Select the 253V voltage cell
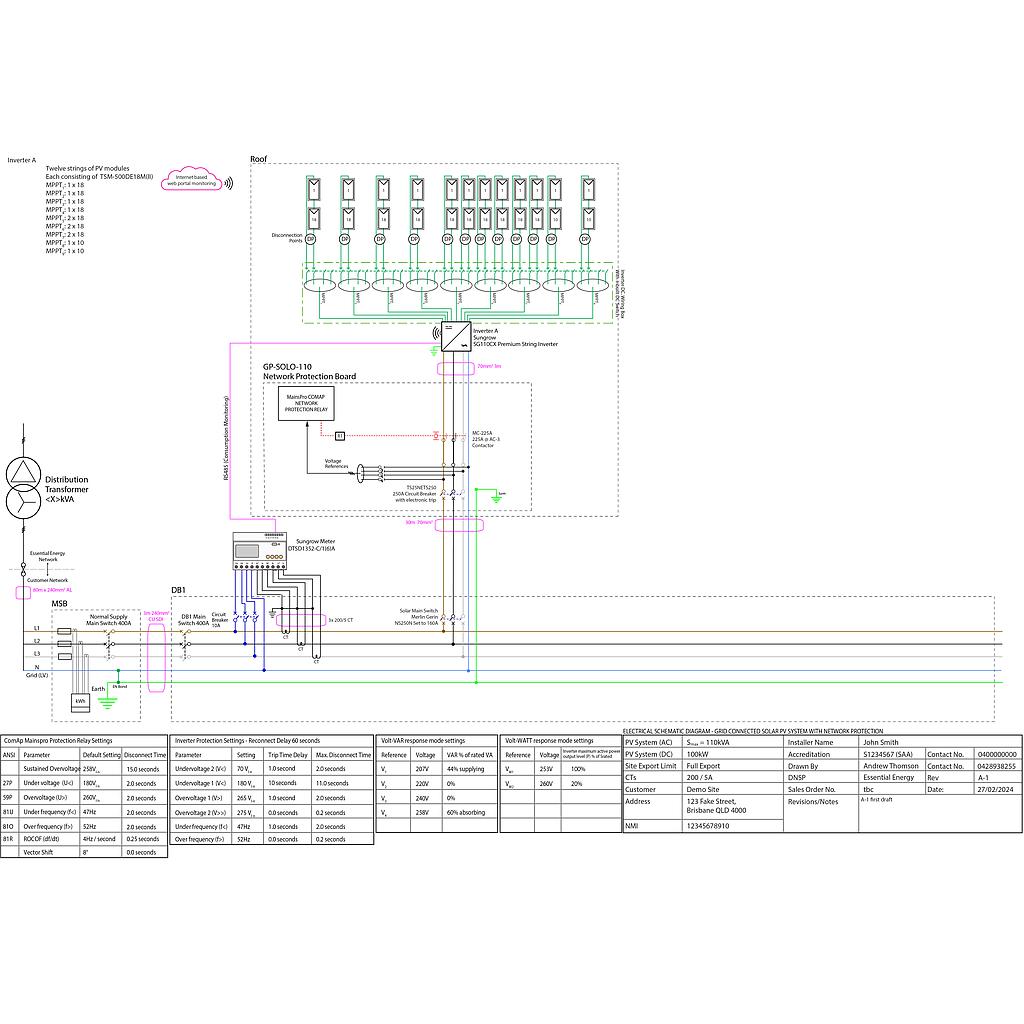1024x1024 pixels. point(547,769)
